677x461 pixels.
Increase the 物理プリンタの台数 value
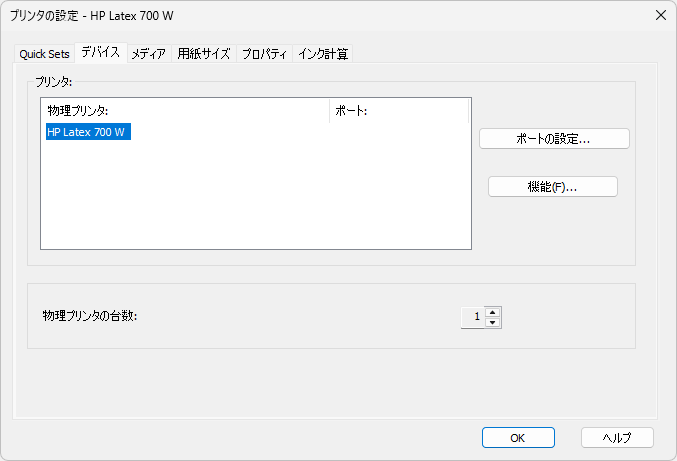point(493,313)
